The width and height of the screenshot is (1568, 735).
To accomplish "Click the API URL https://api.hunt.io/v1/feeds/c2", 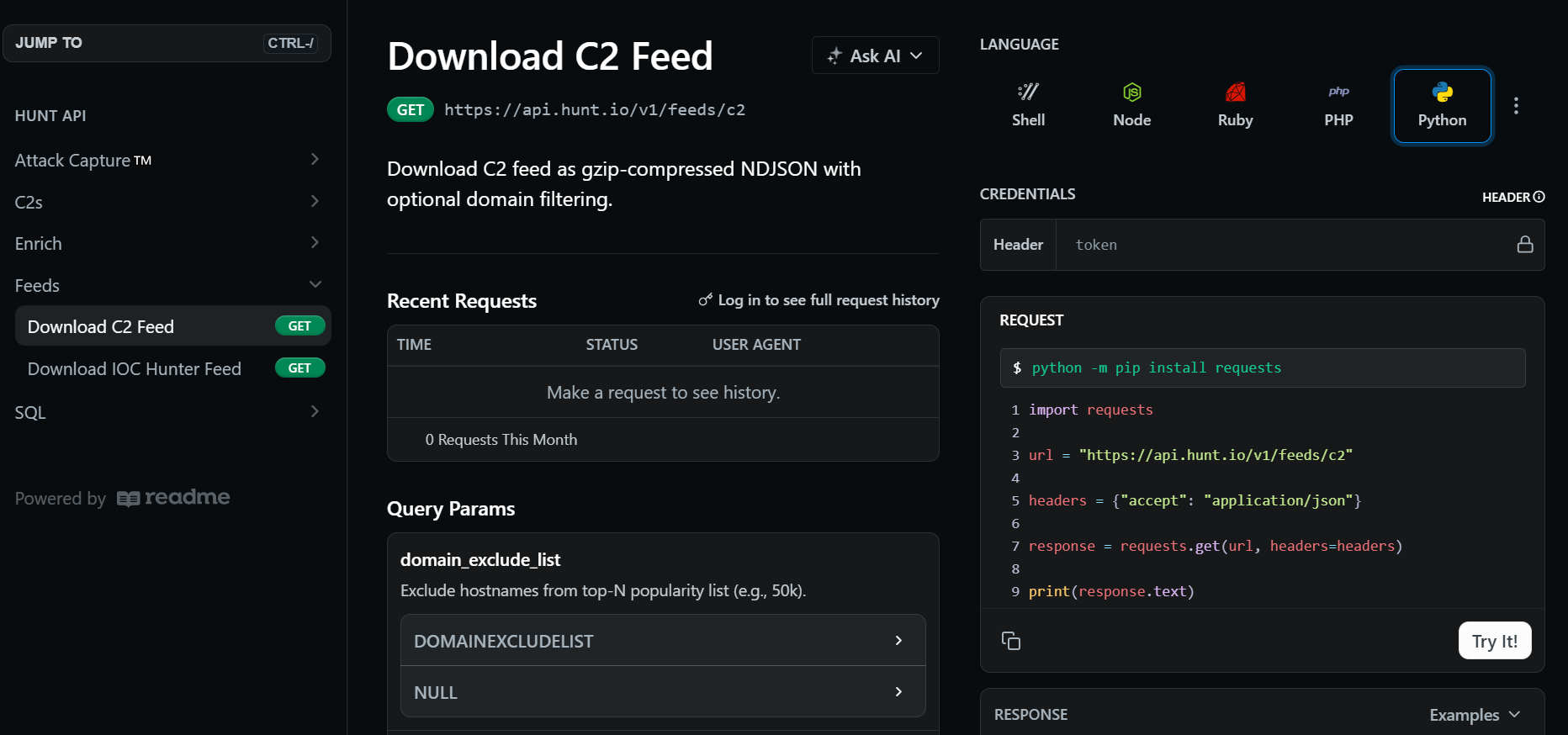I will [595, 109].
